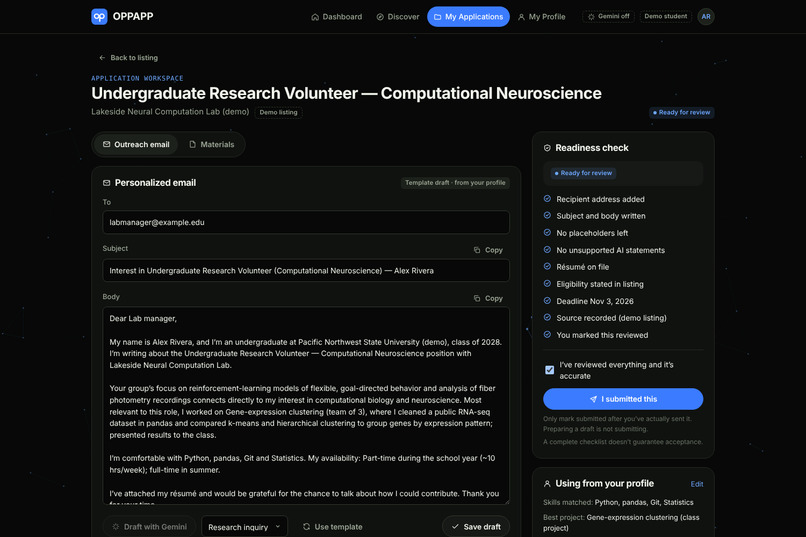Click the Deadline Nov 3, 2026 check icon
The height and width of the screenshot is (537, 806).
tap(547, 301)
